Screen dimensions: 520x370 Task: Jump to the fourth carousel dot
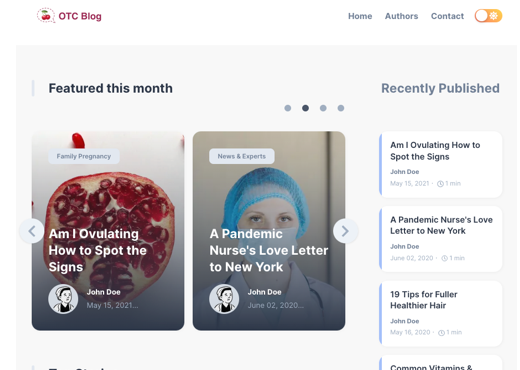[341, 108]
